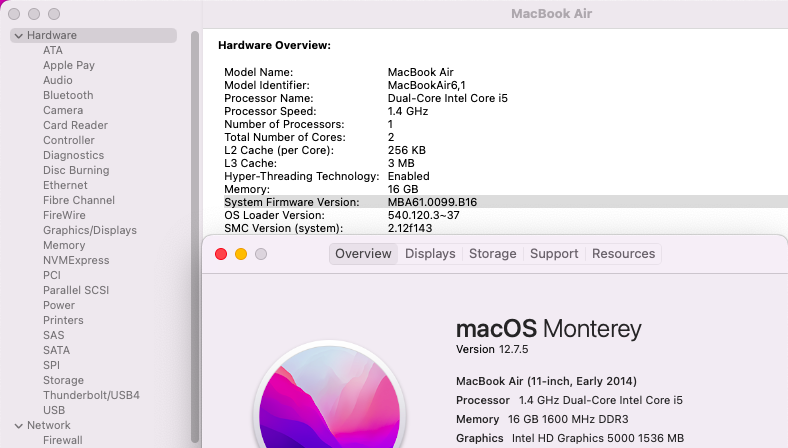The height and width of the screenshot is (448, 788).
Task: Open the Storage tab in About This Mac
Action: pos(492,254)
